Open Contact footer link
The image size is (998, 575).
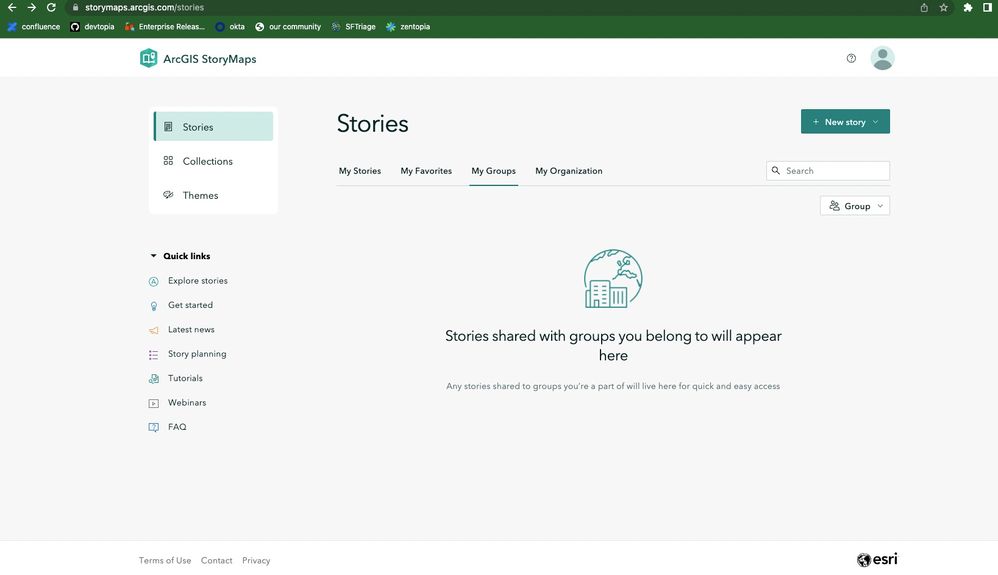pyautogui.click(x=216, y=560)
